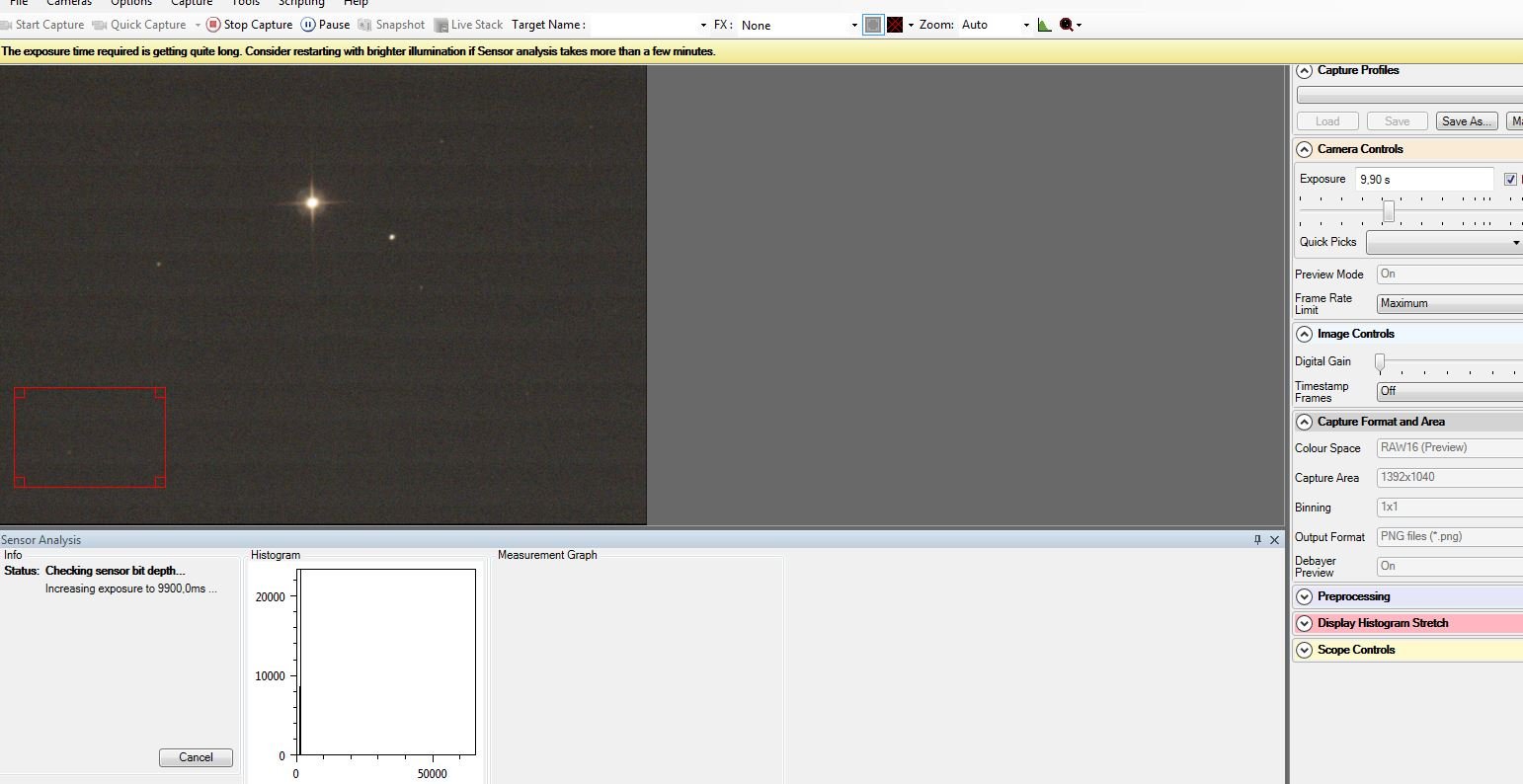
Task: Collapse the Camera Controls section
Action: pyautogui.click(x=1304, y=149)
